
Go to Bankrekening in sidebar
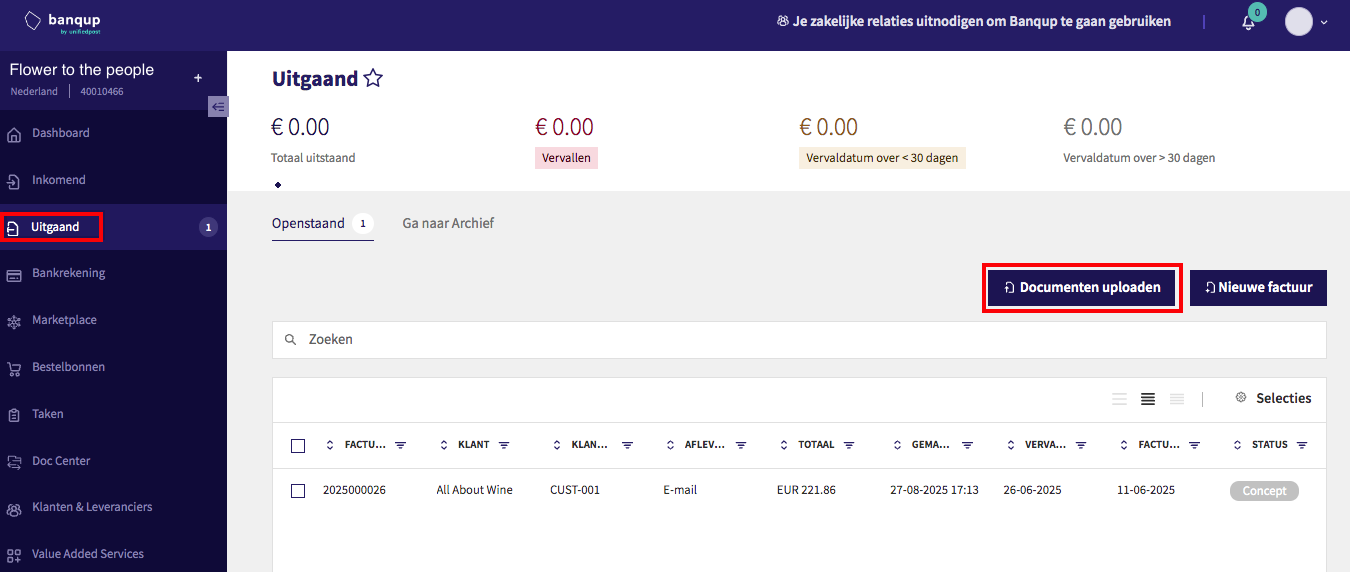[68, 273]
